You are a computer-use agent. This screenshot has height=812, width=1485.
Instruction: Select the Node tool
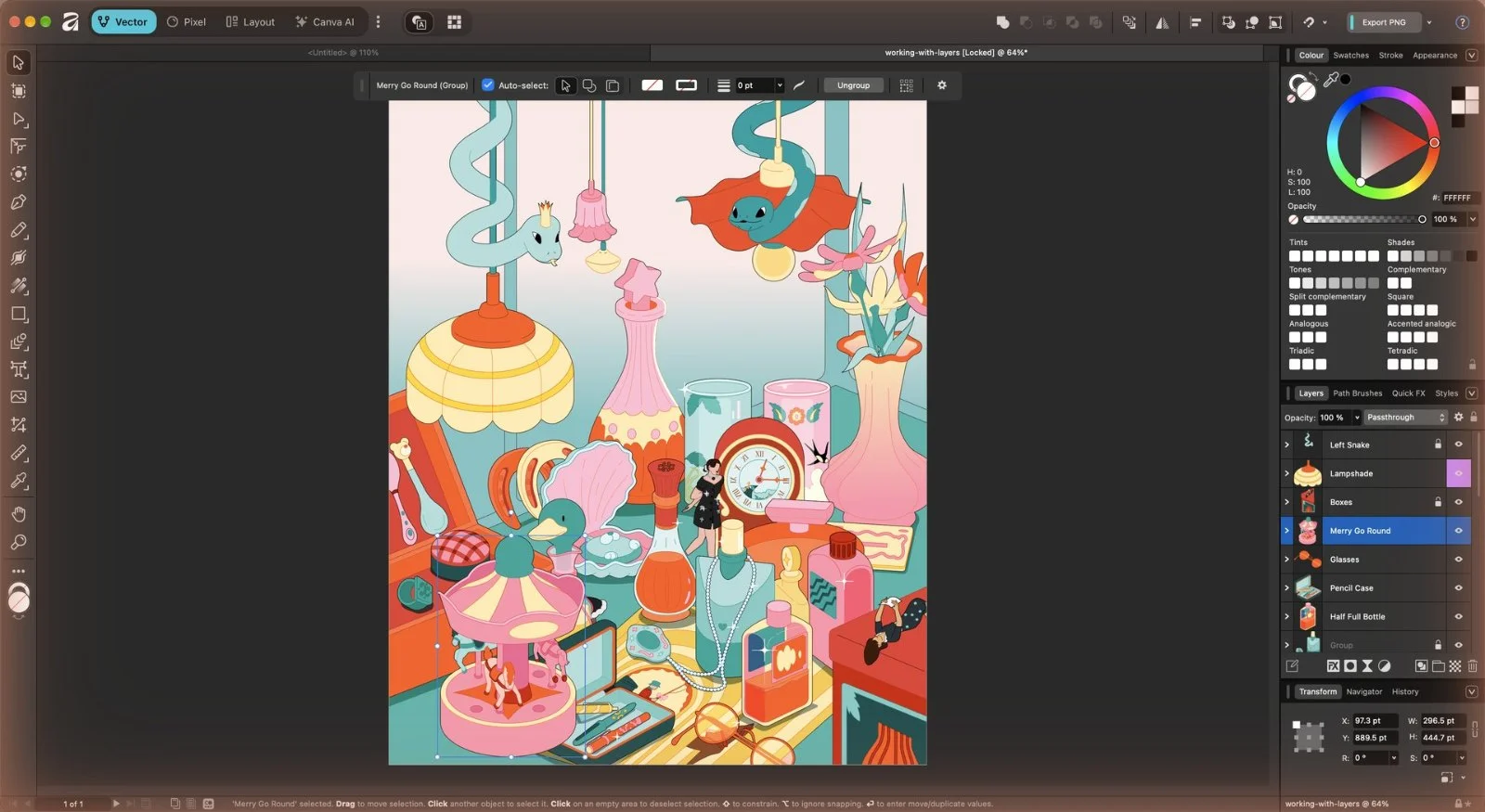[19, 119]
